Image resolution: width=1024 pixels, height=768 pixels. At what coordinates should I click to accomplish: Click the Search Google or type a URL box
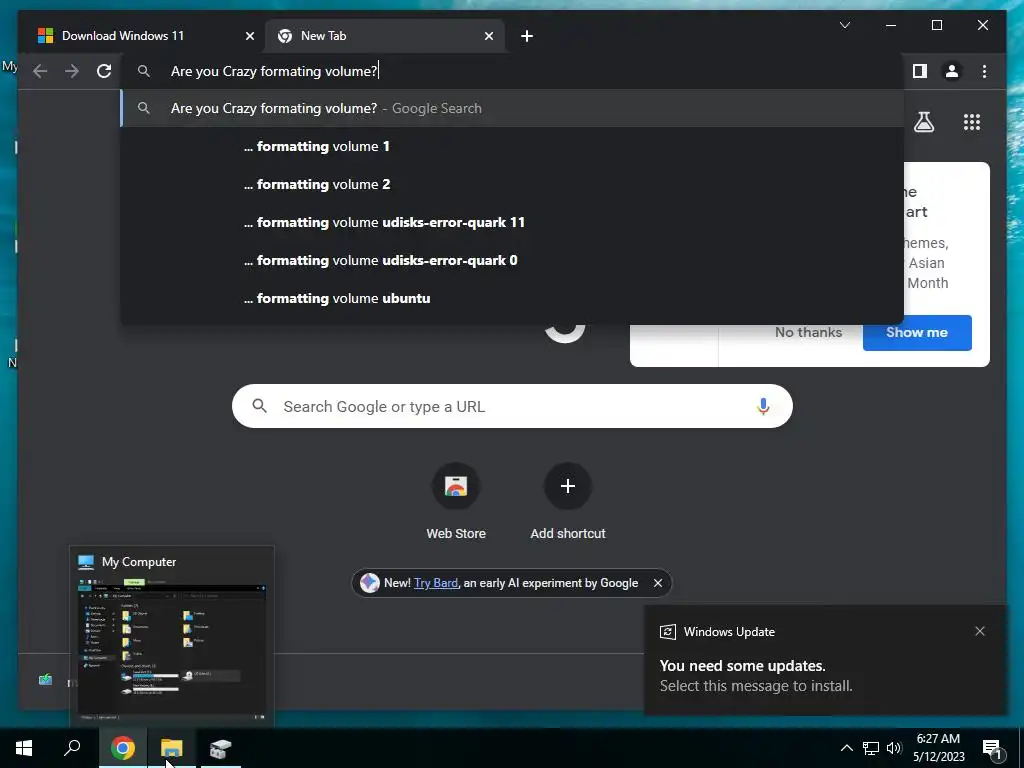[512, 406]
